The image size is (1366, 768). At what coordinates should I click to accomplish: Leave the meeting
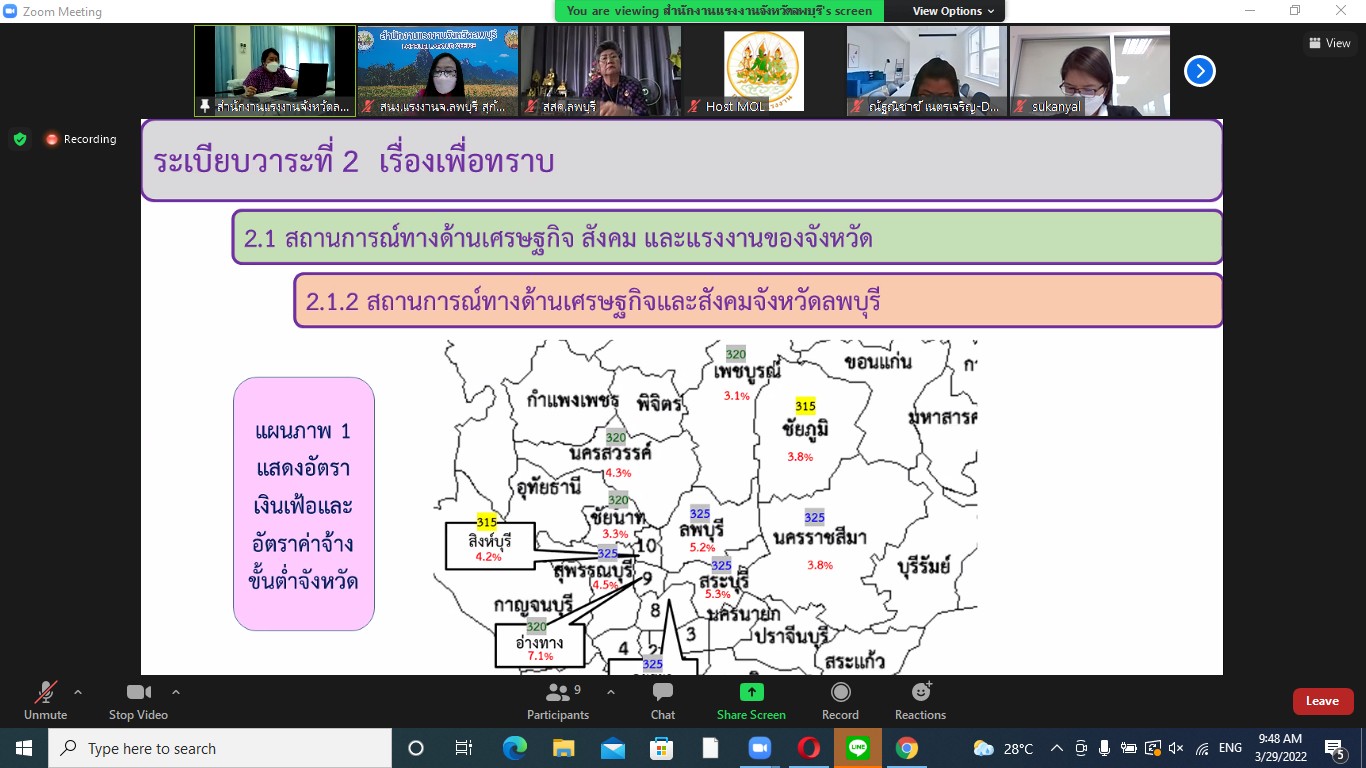click(1322, 701)
